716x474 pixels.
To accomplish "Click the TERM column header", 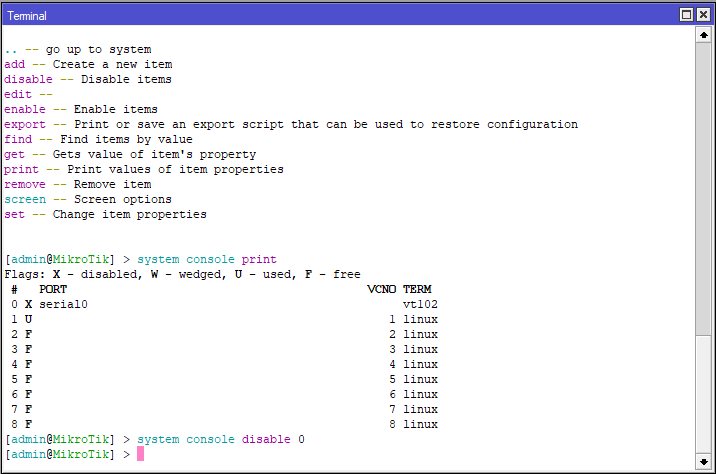I will (417, 289).
